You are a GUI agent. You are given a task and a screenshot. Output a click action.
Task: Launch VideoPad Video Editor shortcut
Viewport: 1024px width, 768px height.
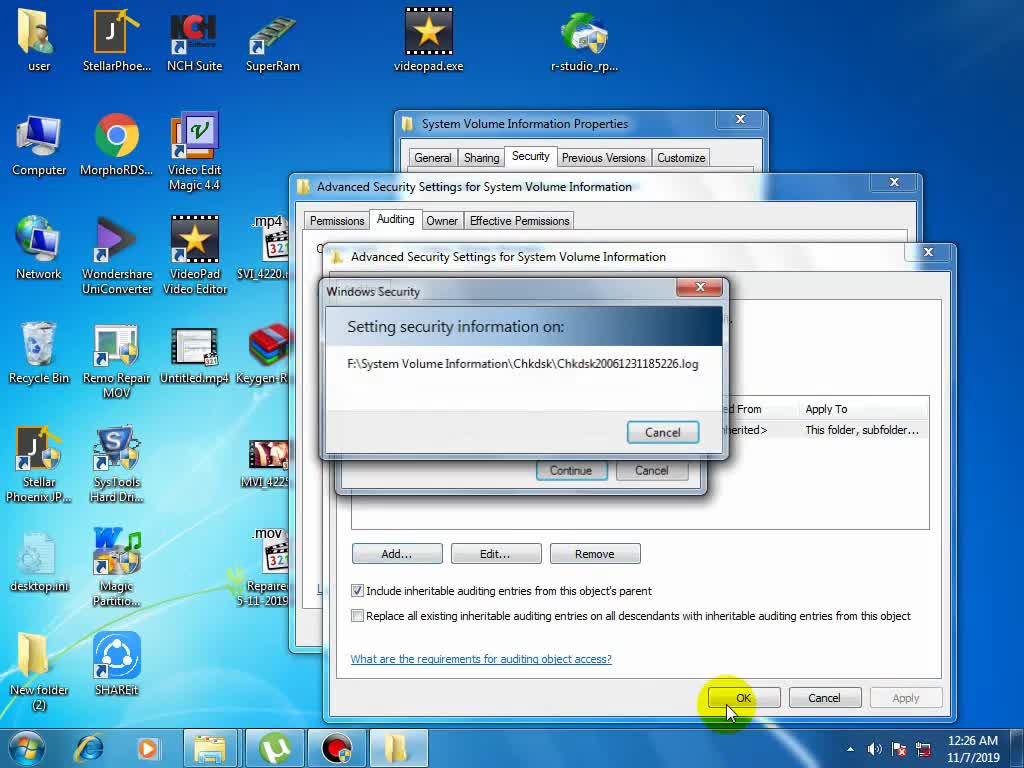195,256
